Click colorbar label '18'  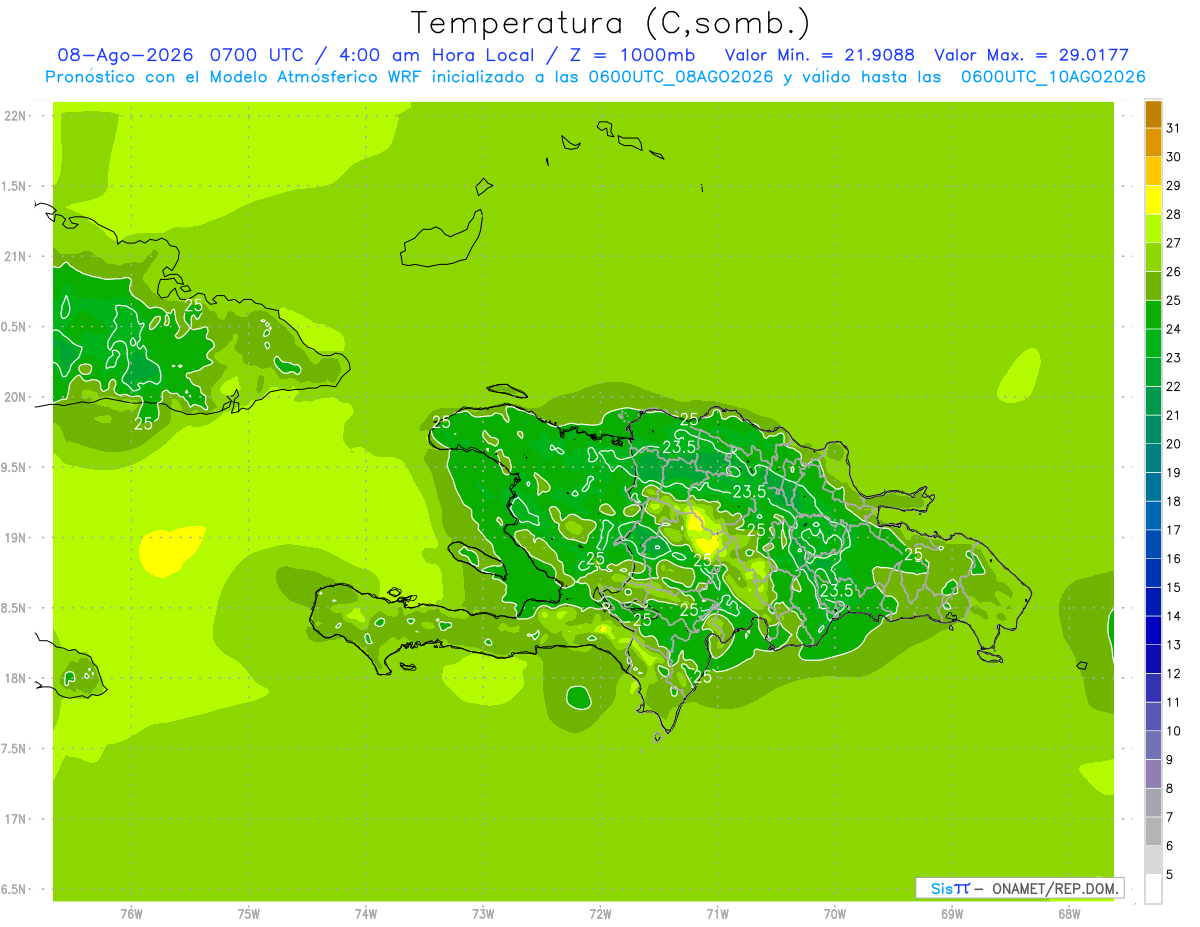click(1173, 501)
